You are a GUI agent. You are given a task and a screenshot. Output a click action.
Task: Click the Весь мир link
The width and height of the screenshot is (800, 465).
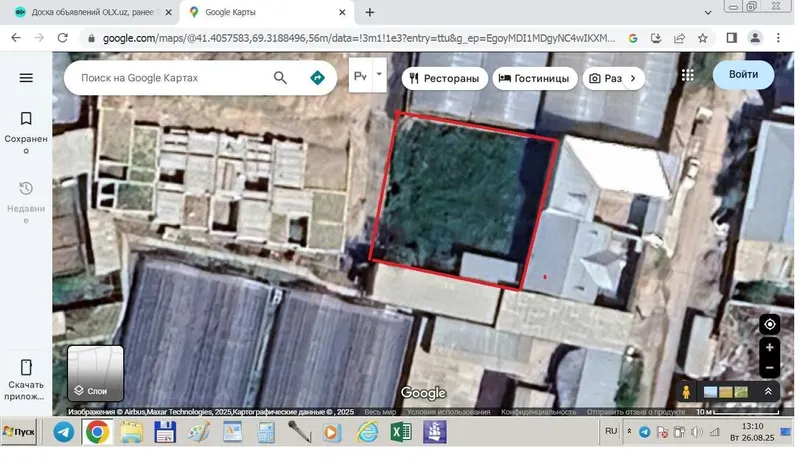click(380, 411)
